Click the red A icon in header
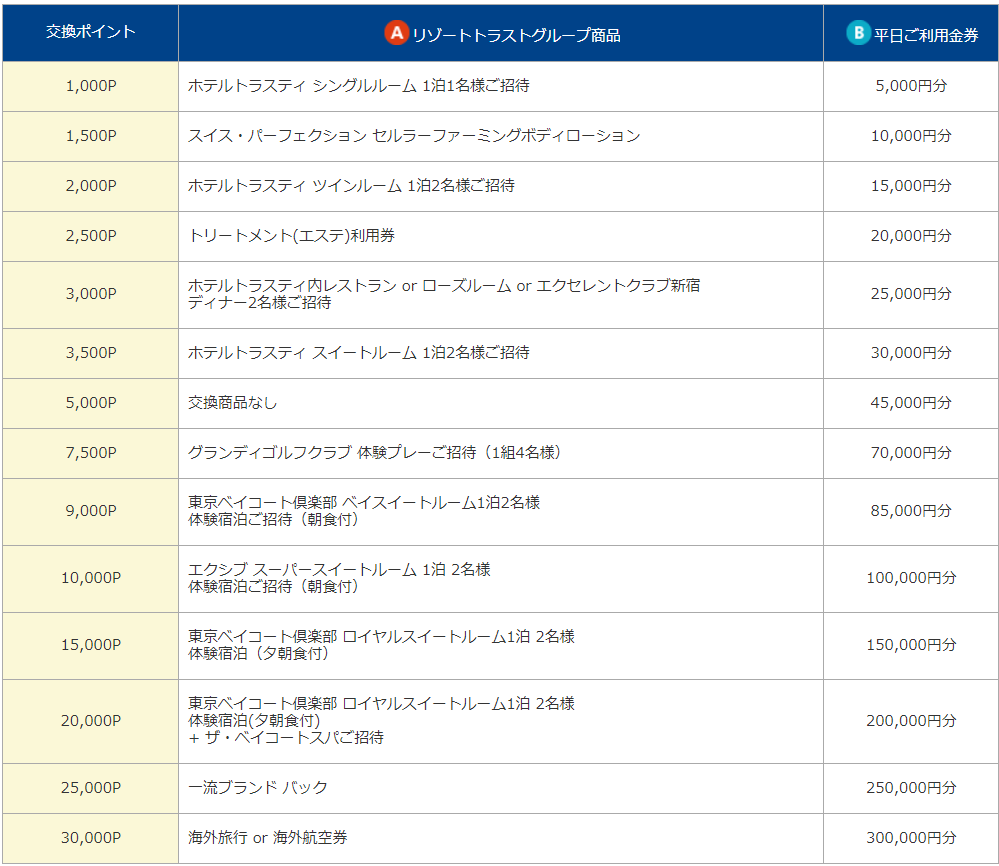The height and width of the screenshot is (866, 999). (396, 32)
